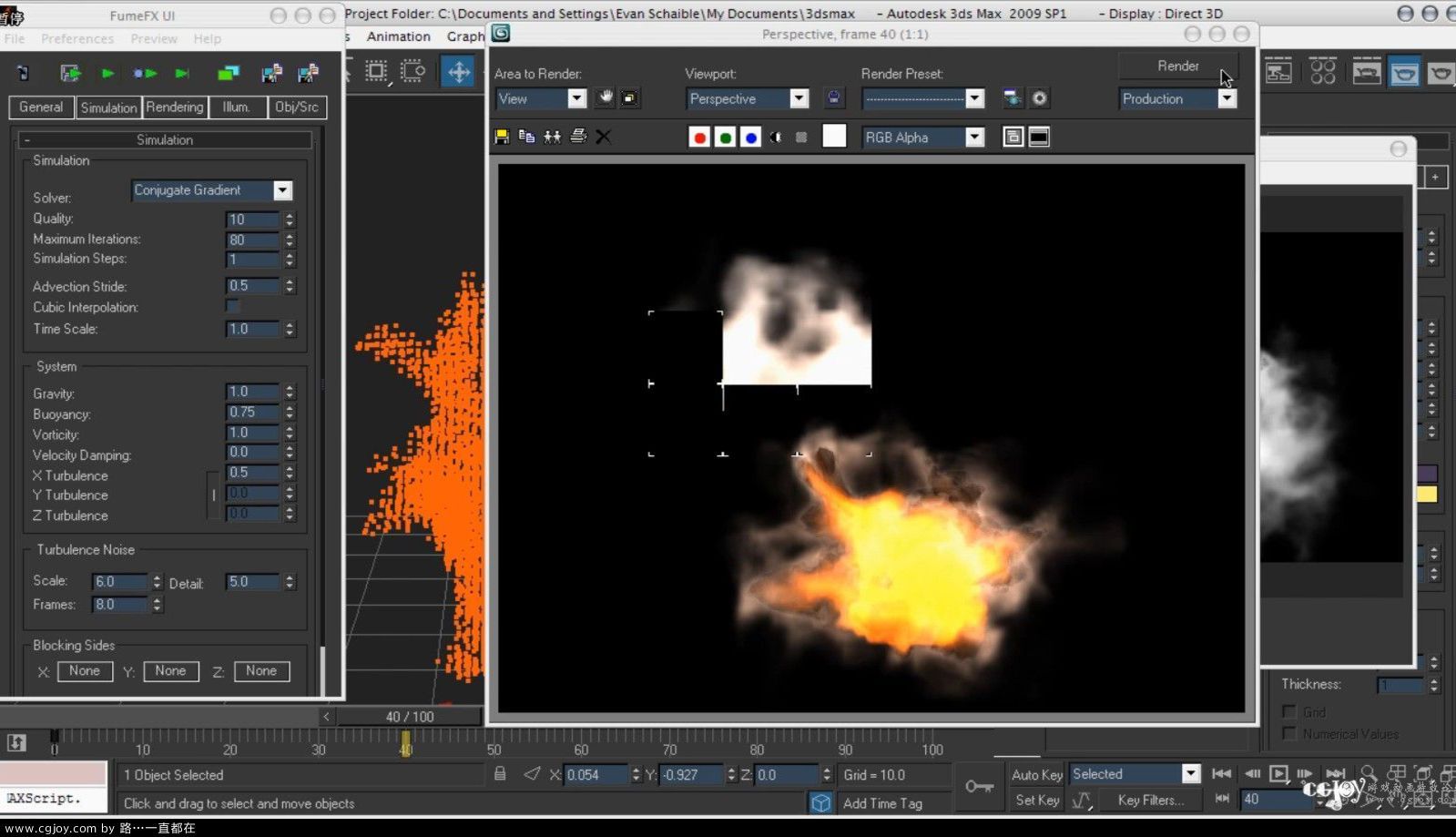
Task: Click Lock to Viewport icon
Action: coord(833,97)
